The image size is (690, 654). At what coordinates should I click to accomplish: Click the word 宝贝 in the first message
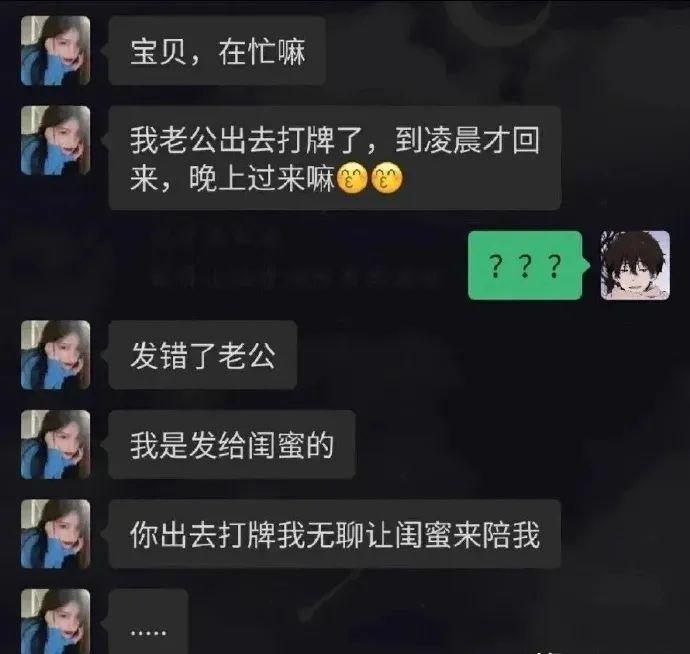point(158,51)
